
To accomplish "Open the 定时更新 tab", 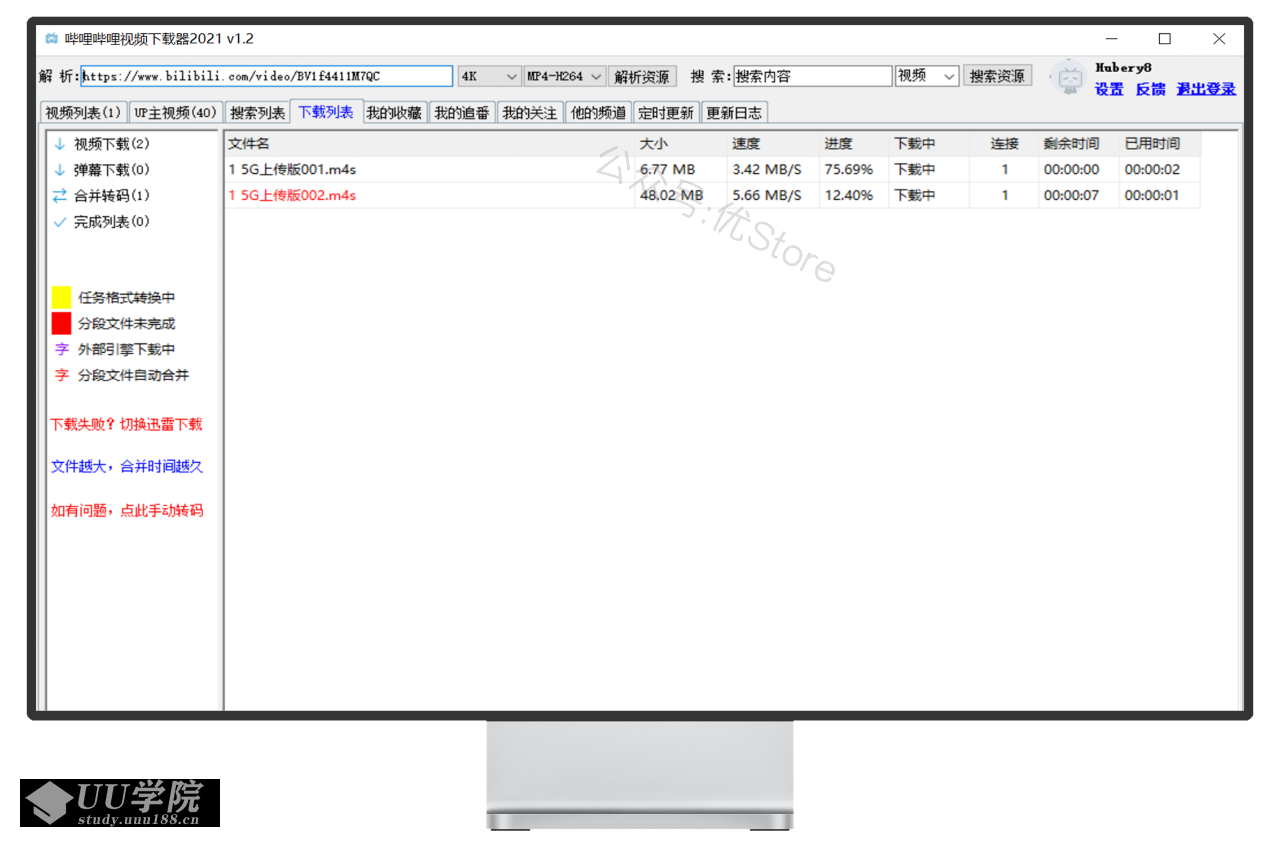I will [x=666, y=113].
